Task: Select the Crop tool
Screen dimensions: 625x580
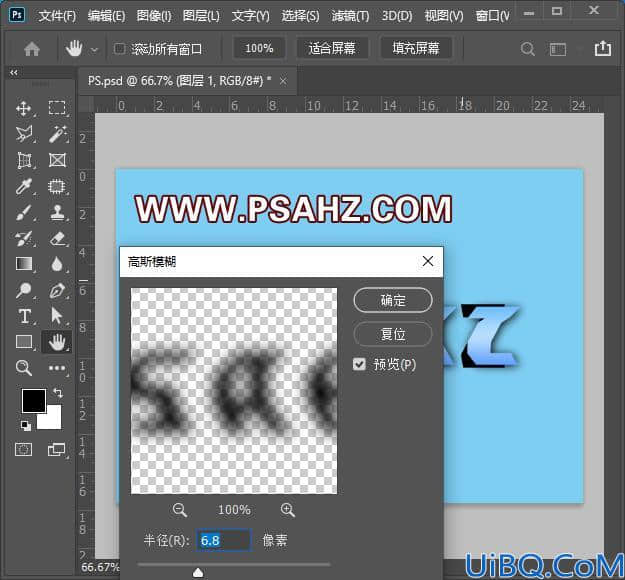Action: click(24, 160)
